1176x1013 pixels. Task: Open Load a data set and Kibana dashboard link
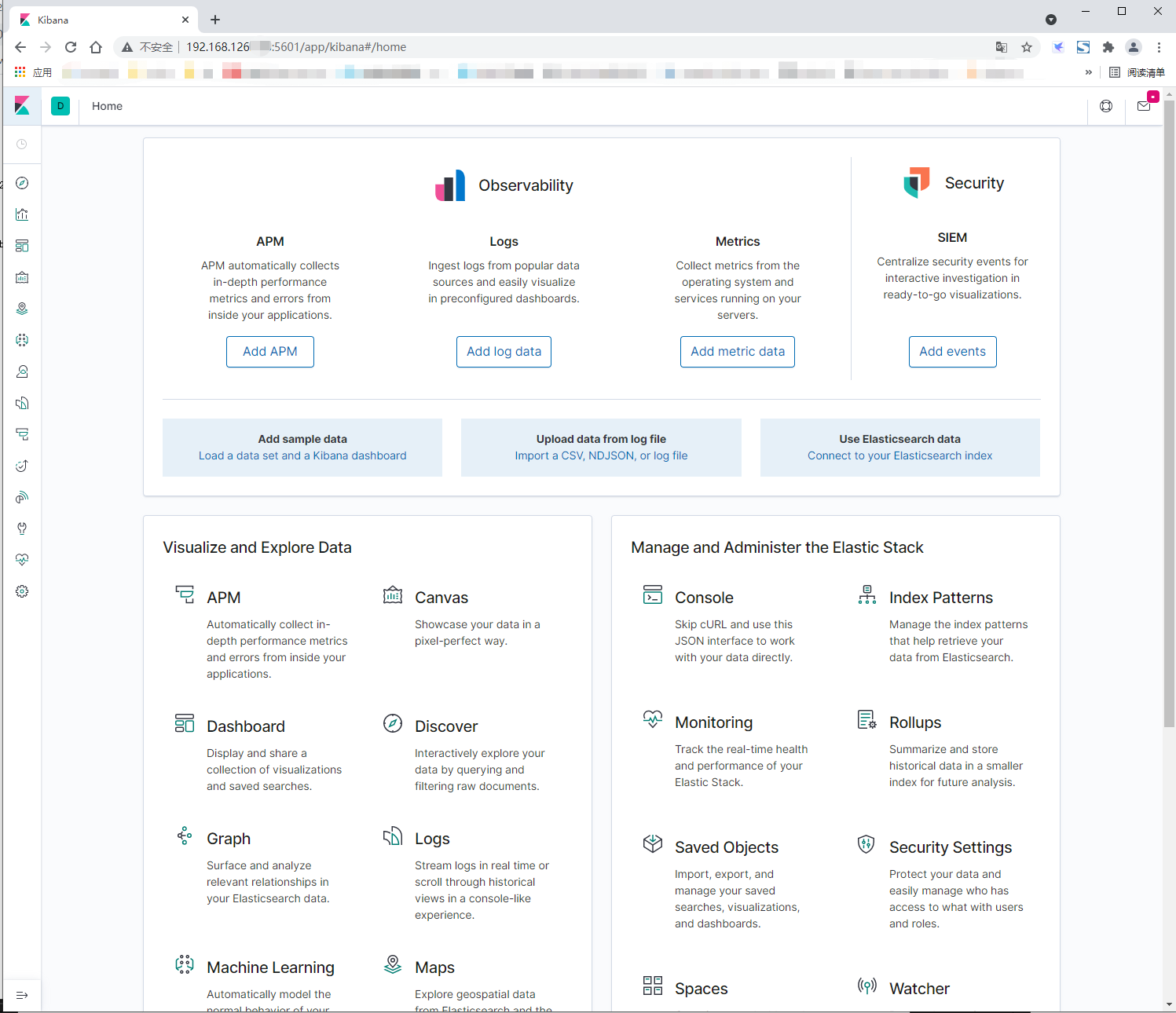click(x=302, y=455)
